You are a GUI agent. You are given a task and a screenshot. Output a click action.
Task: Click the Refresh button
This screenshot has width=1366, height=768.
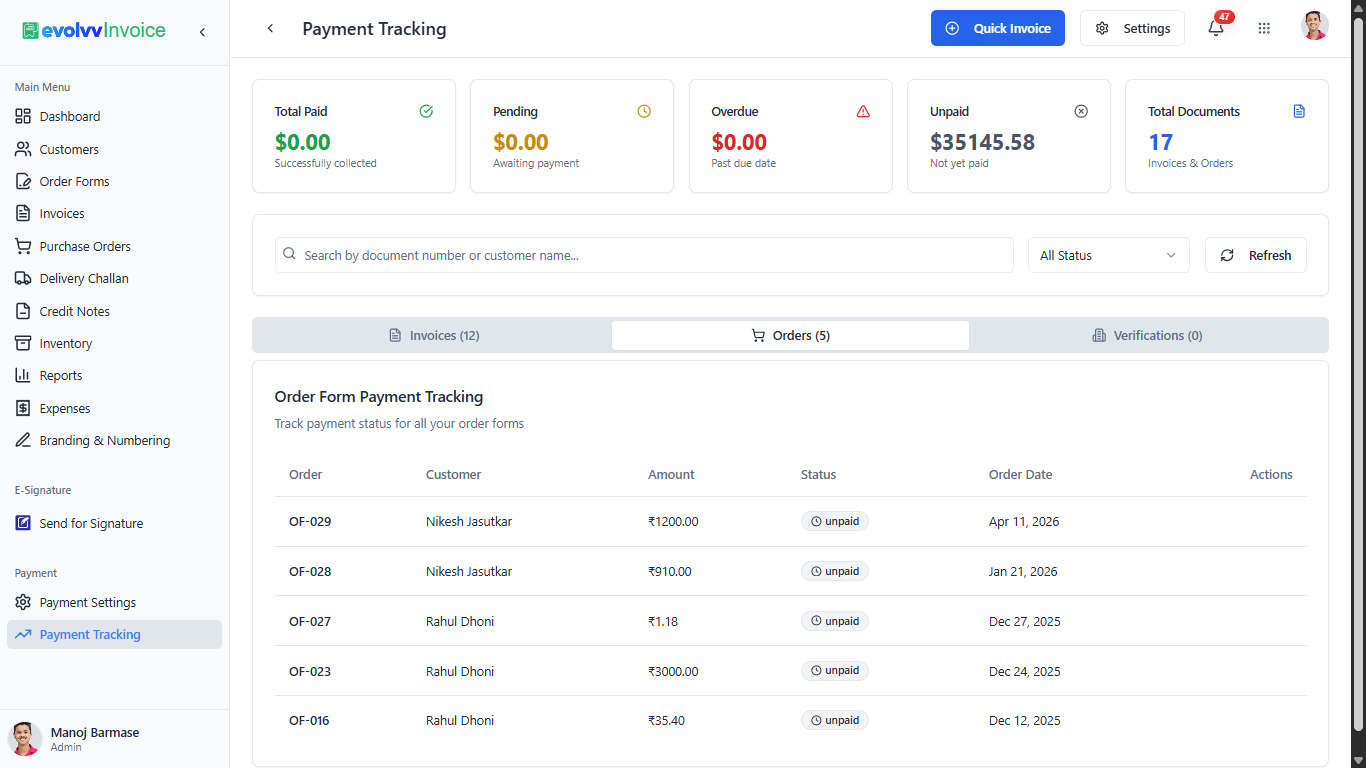[x=1256, y=255]
